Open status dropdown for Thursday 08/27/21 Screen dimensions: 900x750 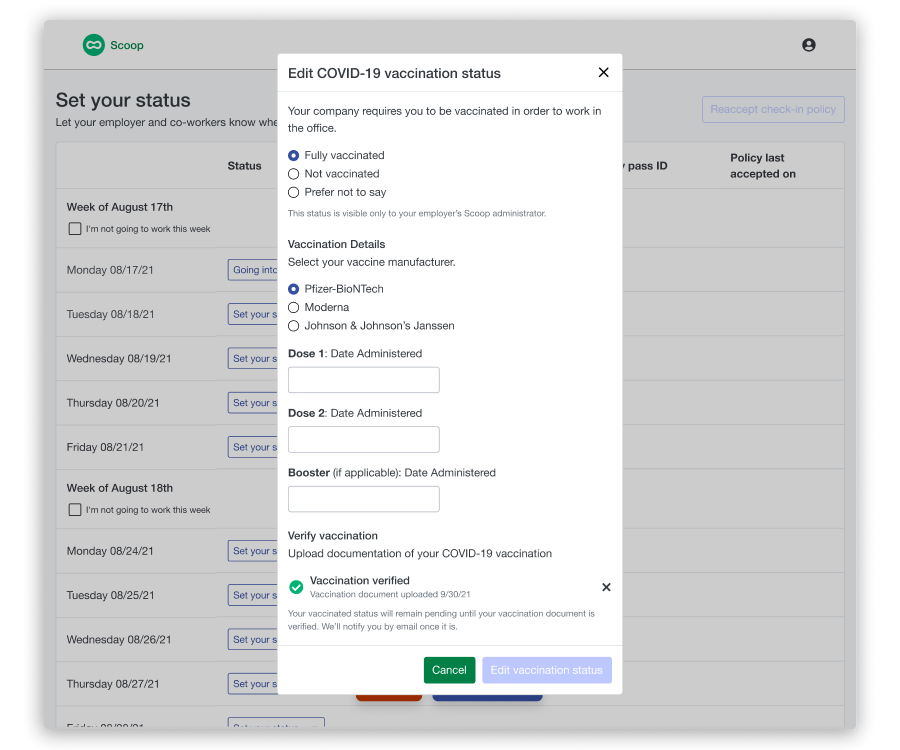point(253,683)
